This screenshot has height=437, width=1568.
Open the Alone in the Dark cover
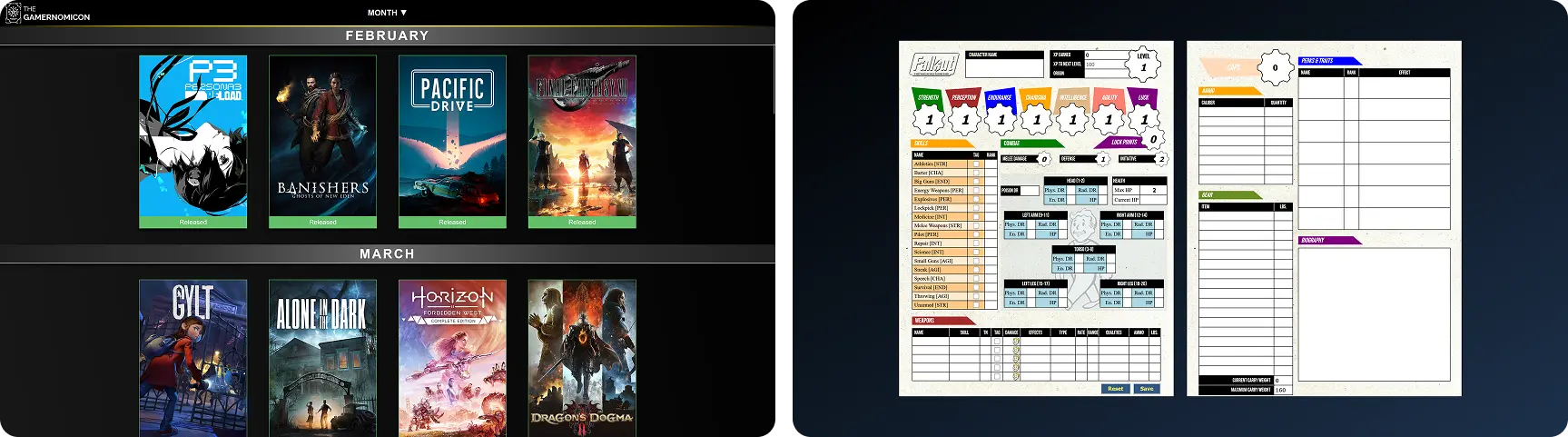[322, 358]
